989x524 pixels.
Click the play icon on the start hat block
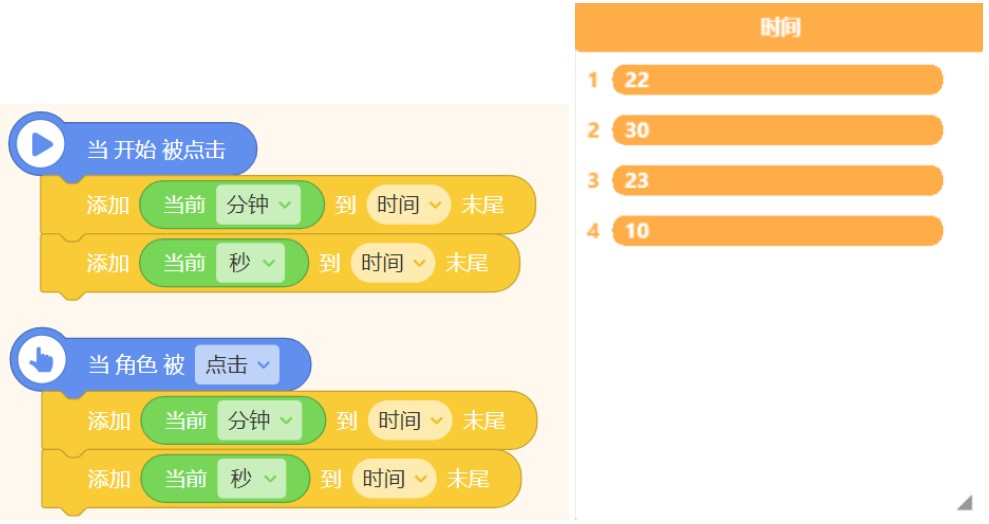point(41,145)
